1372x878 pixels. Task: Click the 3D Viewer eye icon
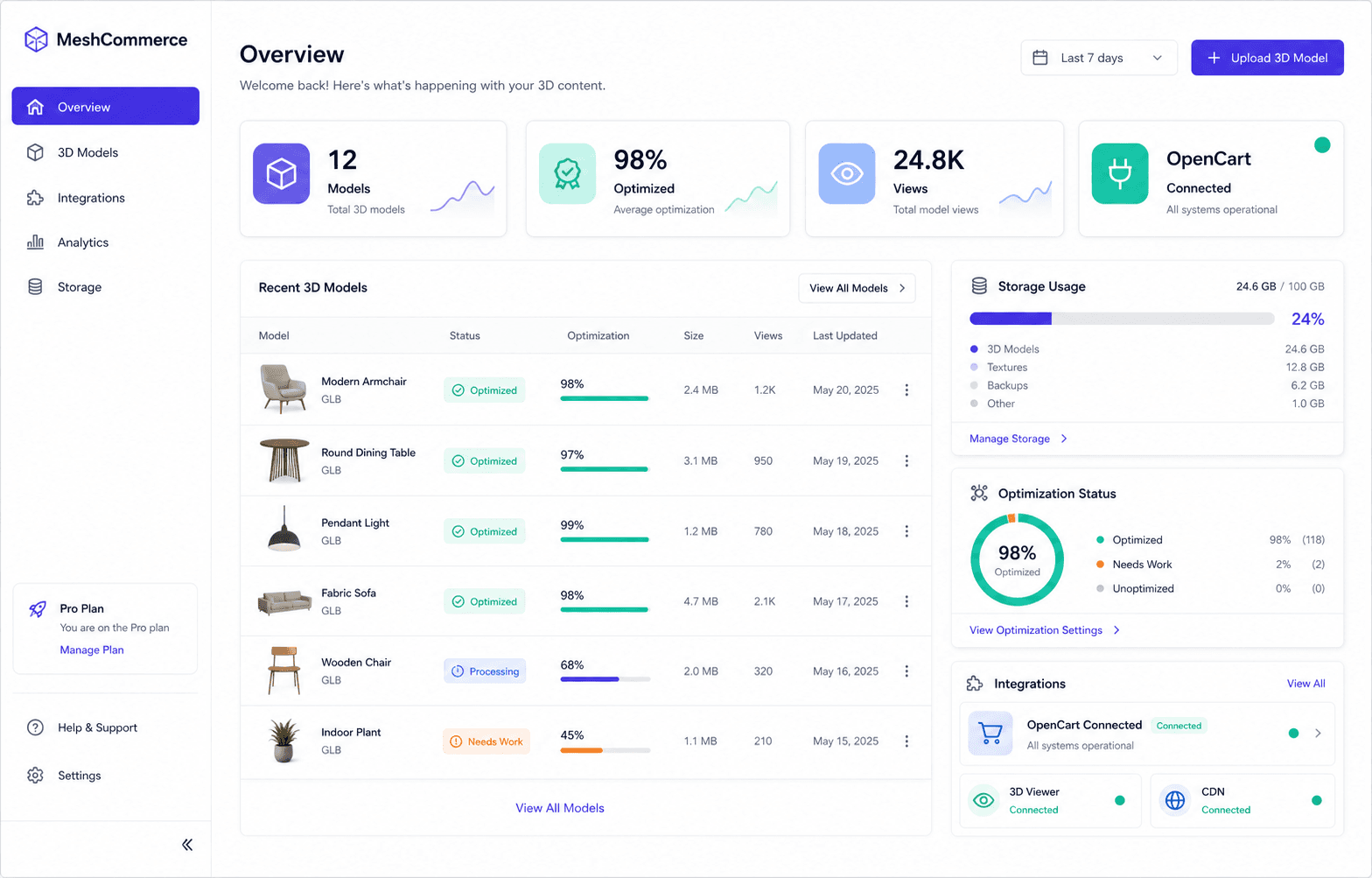pos(984,800)
